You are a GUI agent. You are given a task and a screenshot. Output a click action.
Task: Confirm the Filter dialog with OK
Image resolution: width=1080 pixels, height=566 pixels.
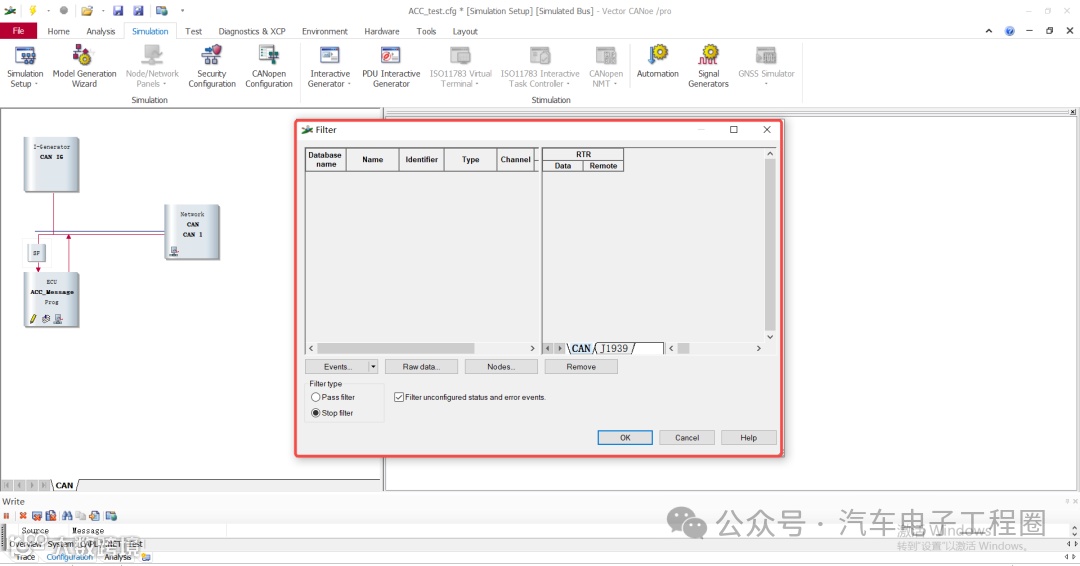[x=625, y=438]
